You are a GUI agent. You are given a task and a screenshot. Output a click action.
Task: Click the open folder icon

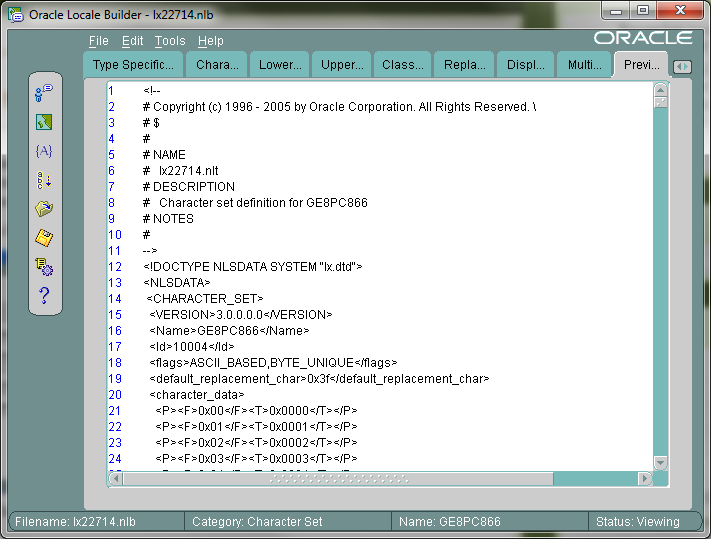[44, 209]
